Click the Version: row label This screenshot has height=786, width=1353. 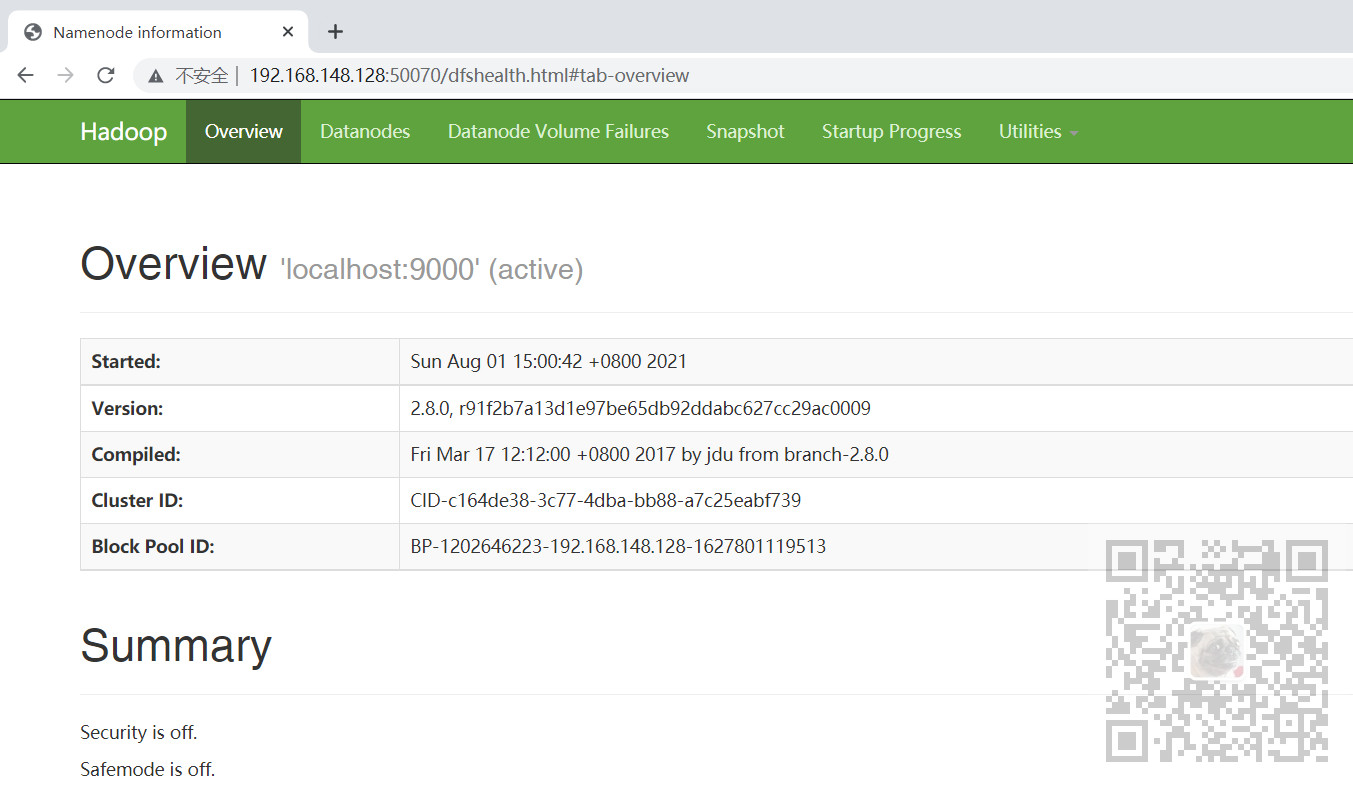(x=127, y=408)
